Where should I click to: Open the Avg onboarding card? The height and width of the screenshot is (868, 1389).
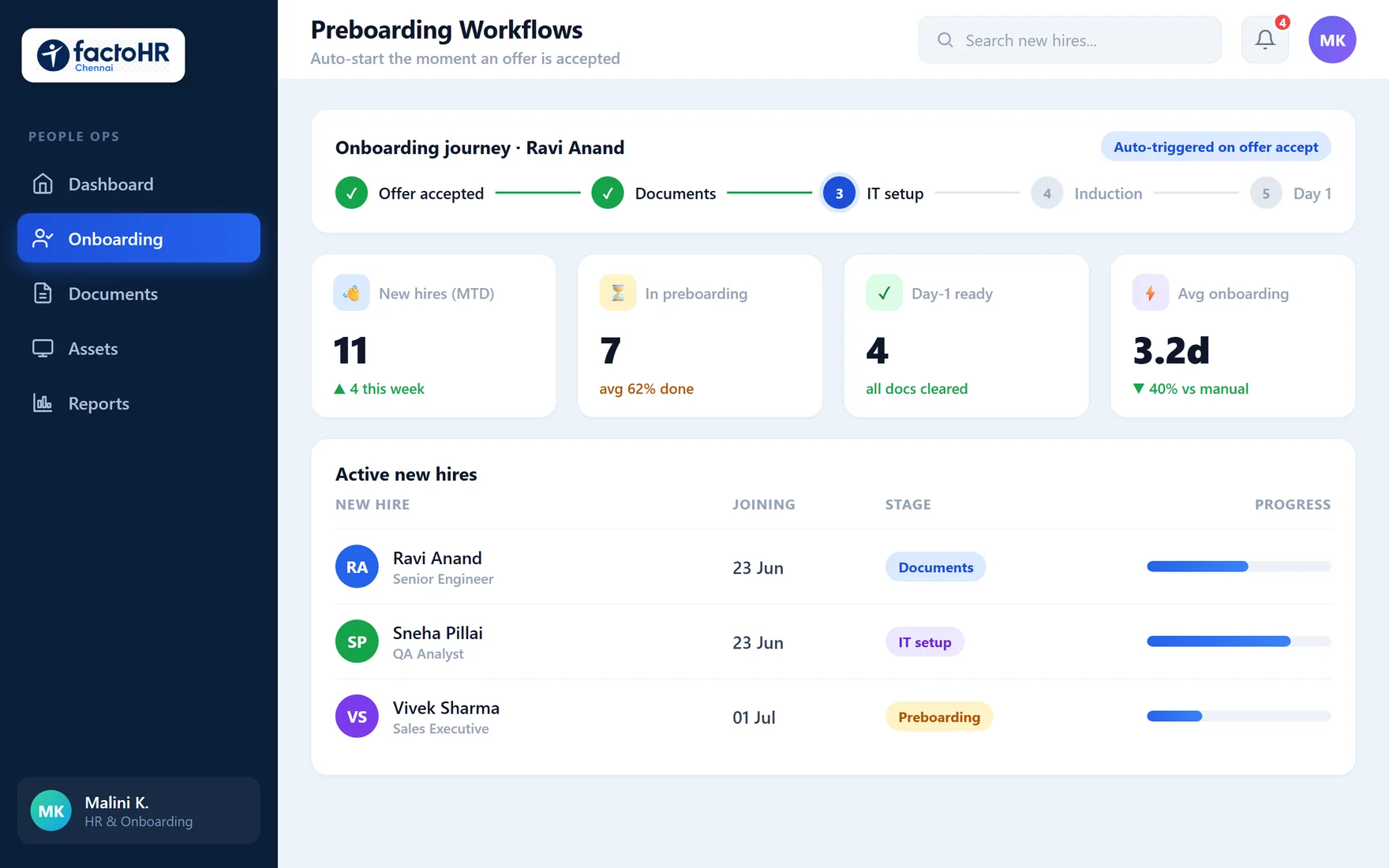(1233, 335)
